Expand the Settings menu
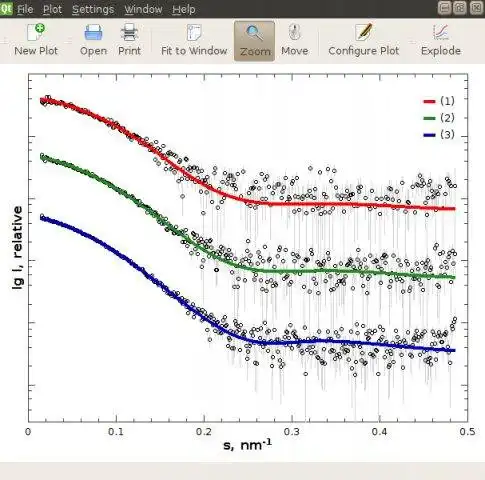 (x=93, y=9)
